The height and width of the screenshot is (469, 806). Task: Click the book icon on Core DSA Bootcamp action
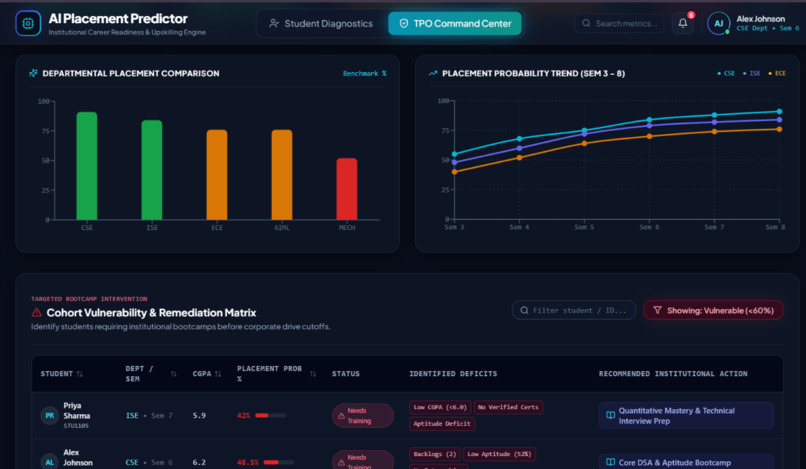click(610, 462)
